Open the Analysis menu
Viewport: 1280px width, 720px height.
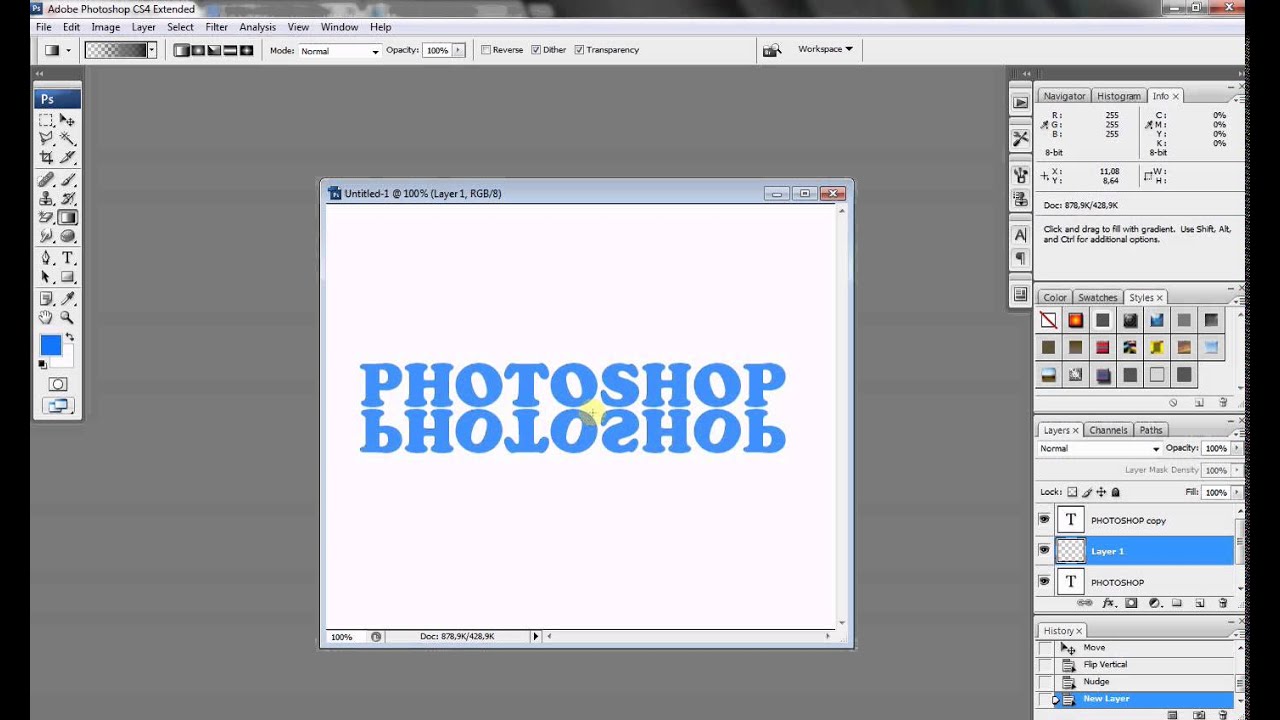[x=257, y=27]
